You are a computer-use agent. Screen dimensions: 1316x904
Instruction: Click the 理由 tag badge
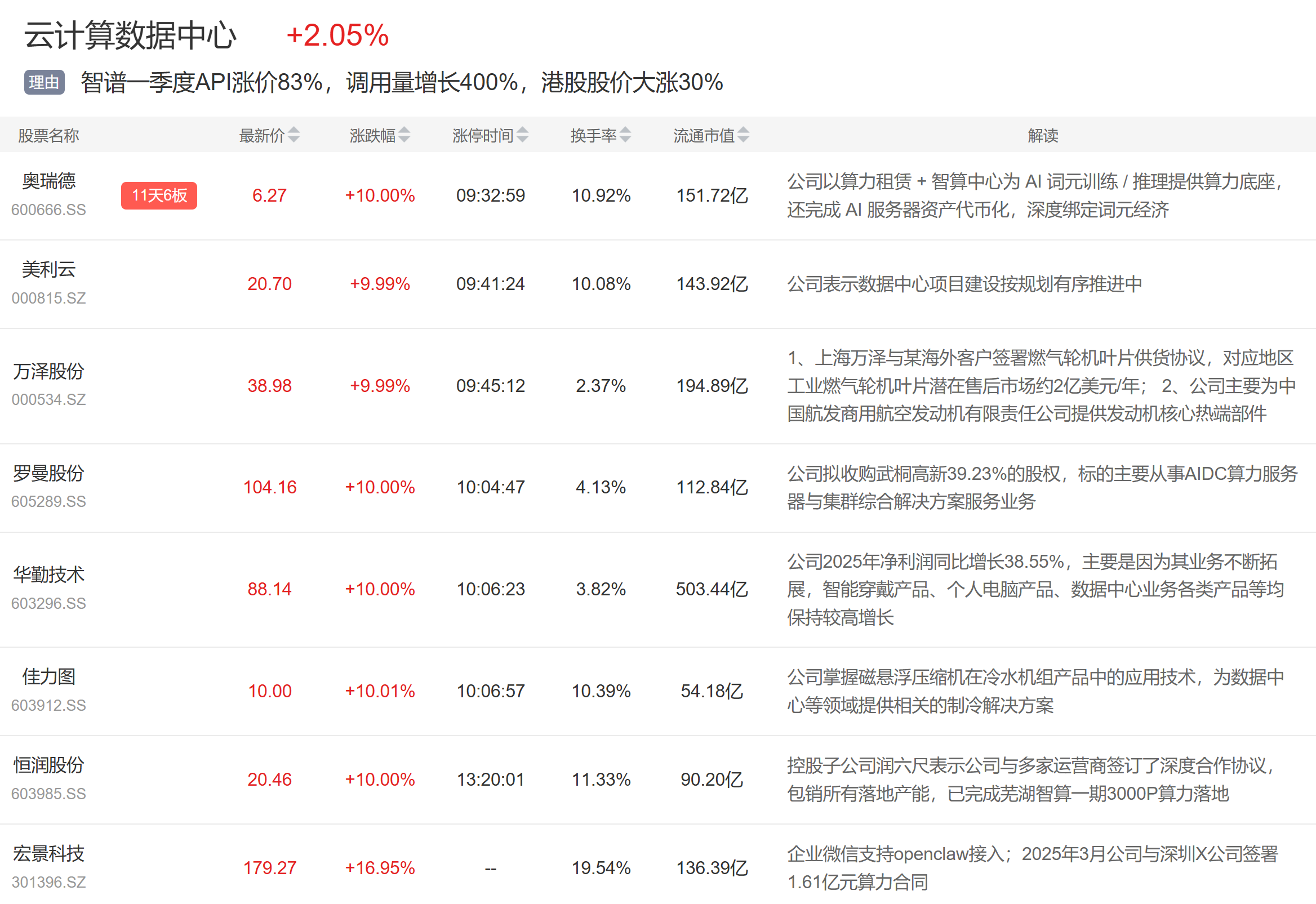44,83
